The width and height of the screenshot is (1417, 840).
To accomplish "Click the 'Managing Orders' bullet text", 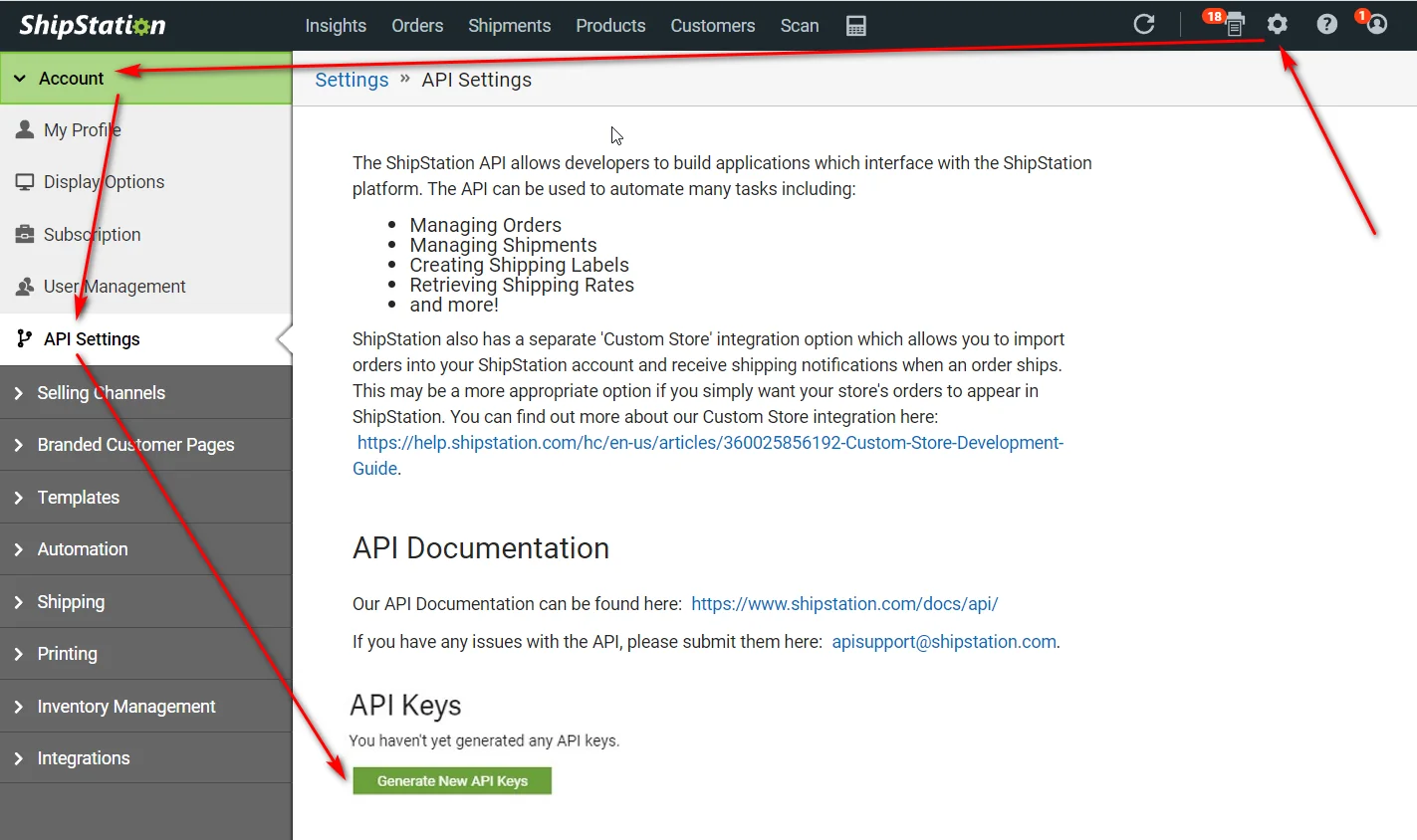I will click(x=486, y=225).
